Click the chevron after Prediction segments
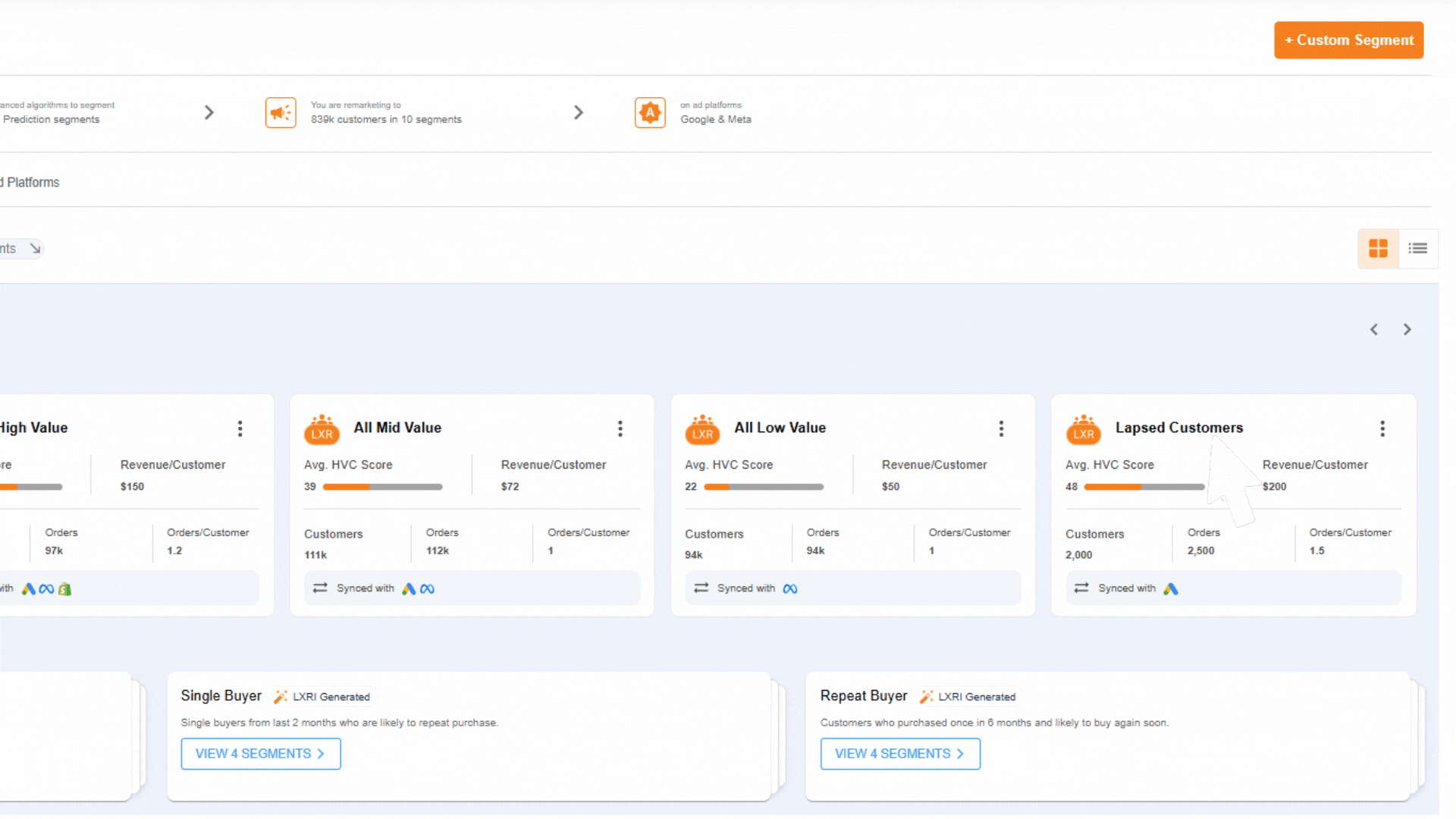1456x819 pixels. 209,112
